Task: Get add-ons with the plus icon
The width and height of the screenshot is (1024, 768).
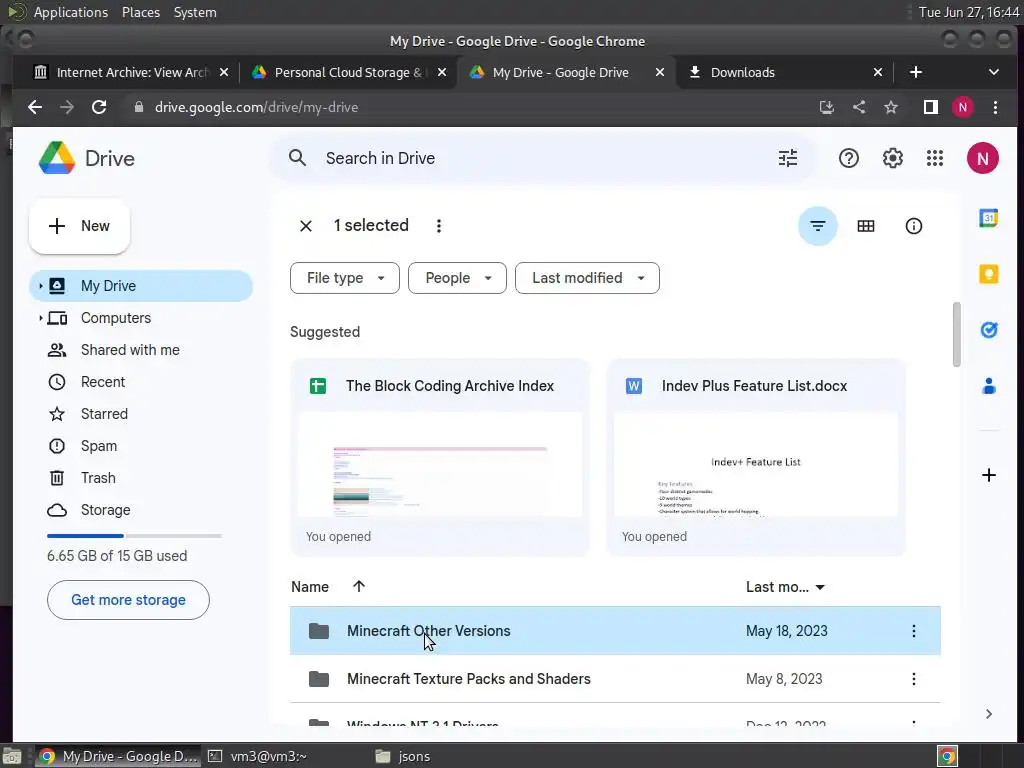Action: point(988,475)
